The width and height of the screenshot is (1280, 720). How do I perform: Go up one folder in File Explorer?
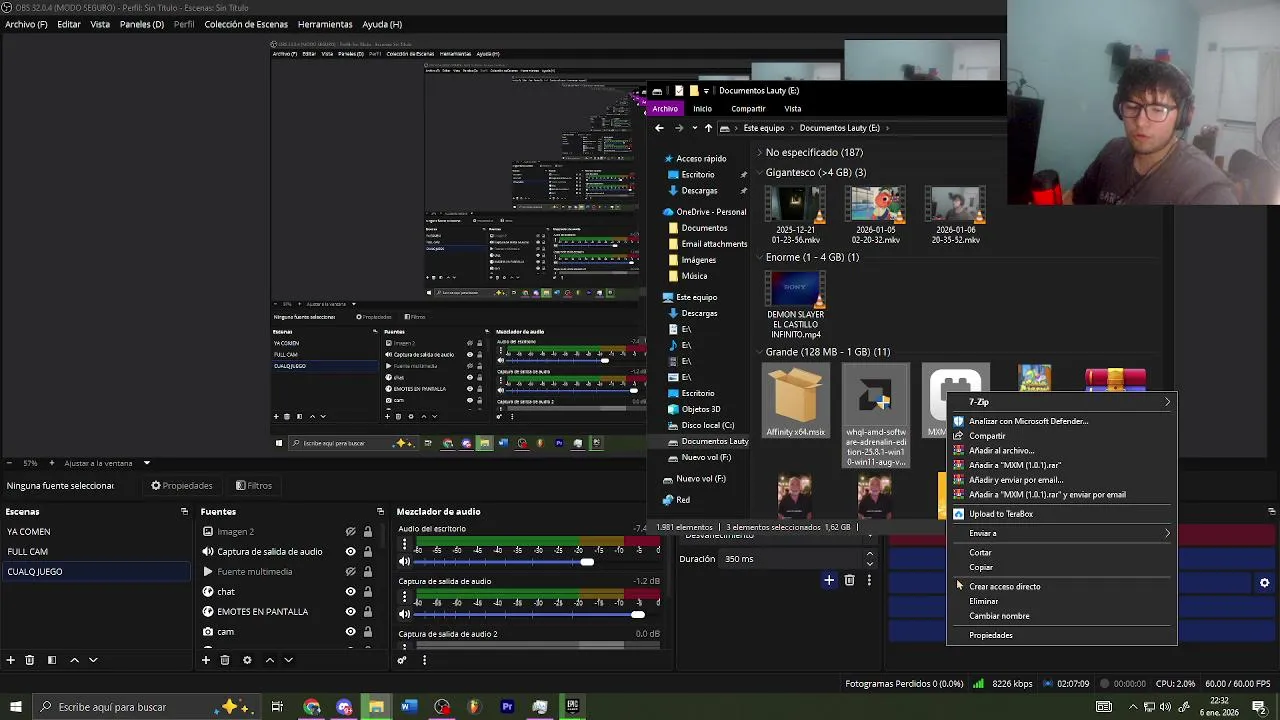pos(708,128)
